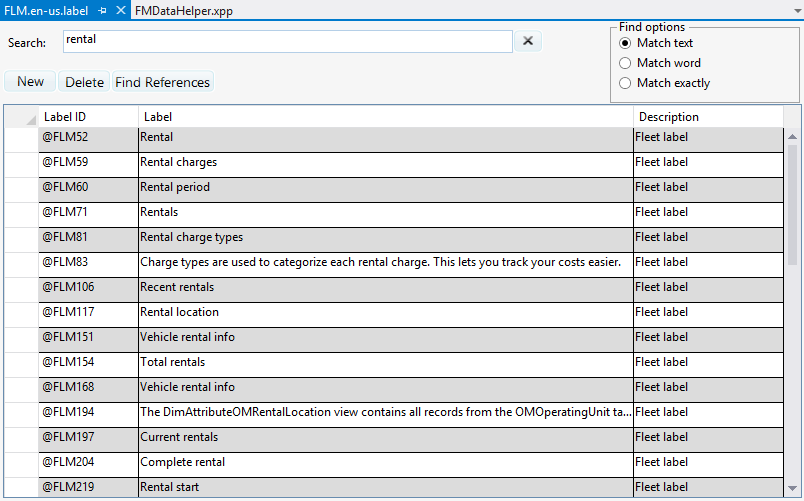Click the @FLM204 Complete rental row

point(88,462)
